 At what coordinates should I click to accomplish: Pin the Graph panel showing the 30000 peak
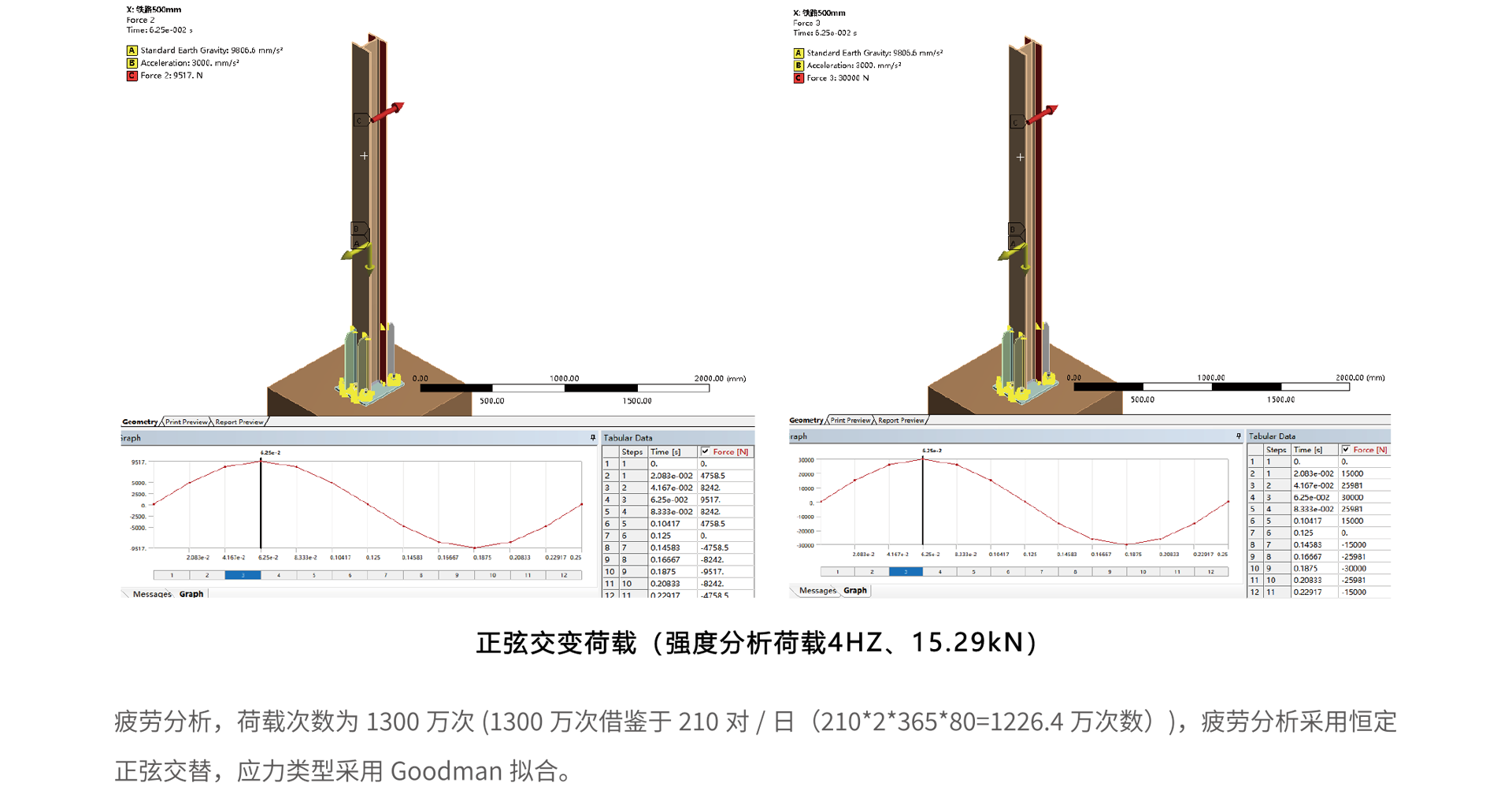tap(1238, 436)
